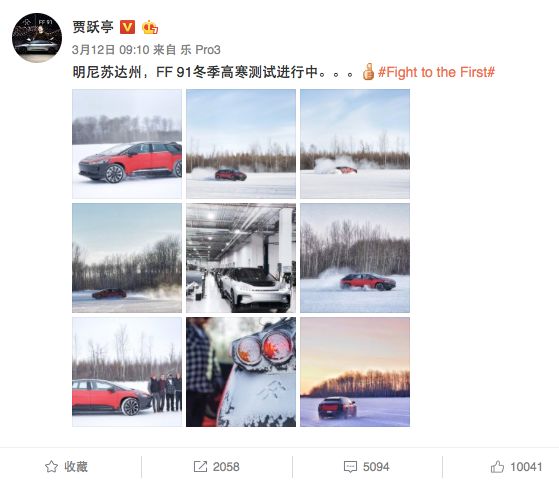Click the 10041 likes count
This screenshot has width=559, height=485.
pos(526,466)
